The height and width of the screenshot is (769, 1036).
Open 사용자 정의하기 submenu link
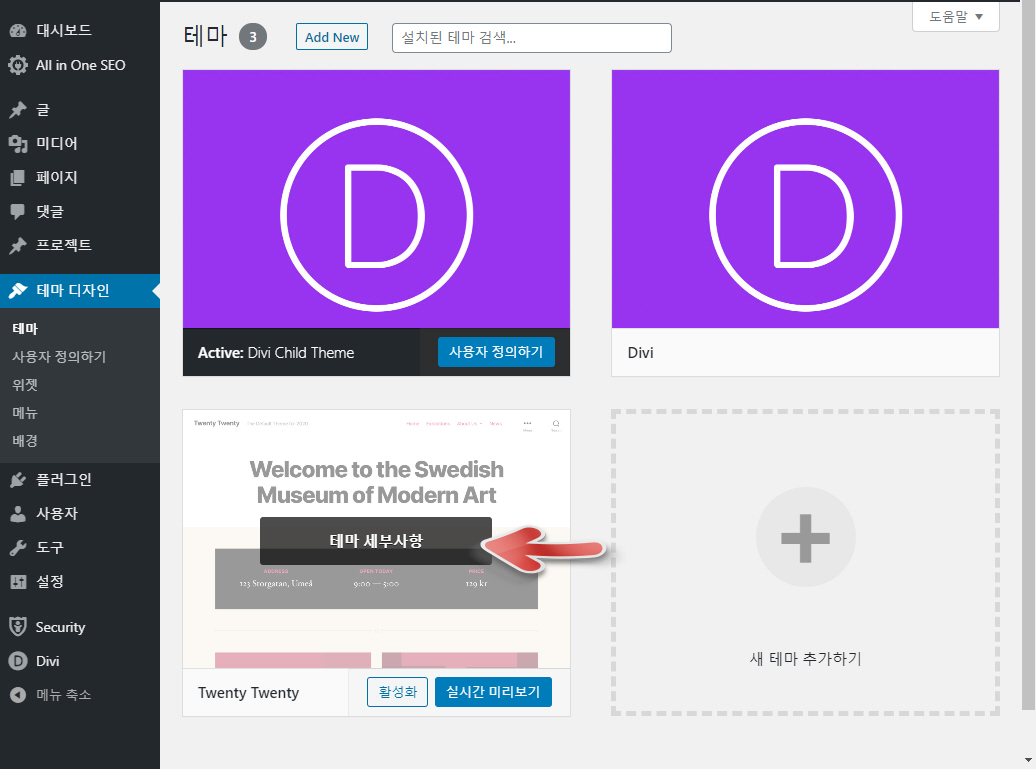[59, 357]
